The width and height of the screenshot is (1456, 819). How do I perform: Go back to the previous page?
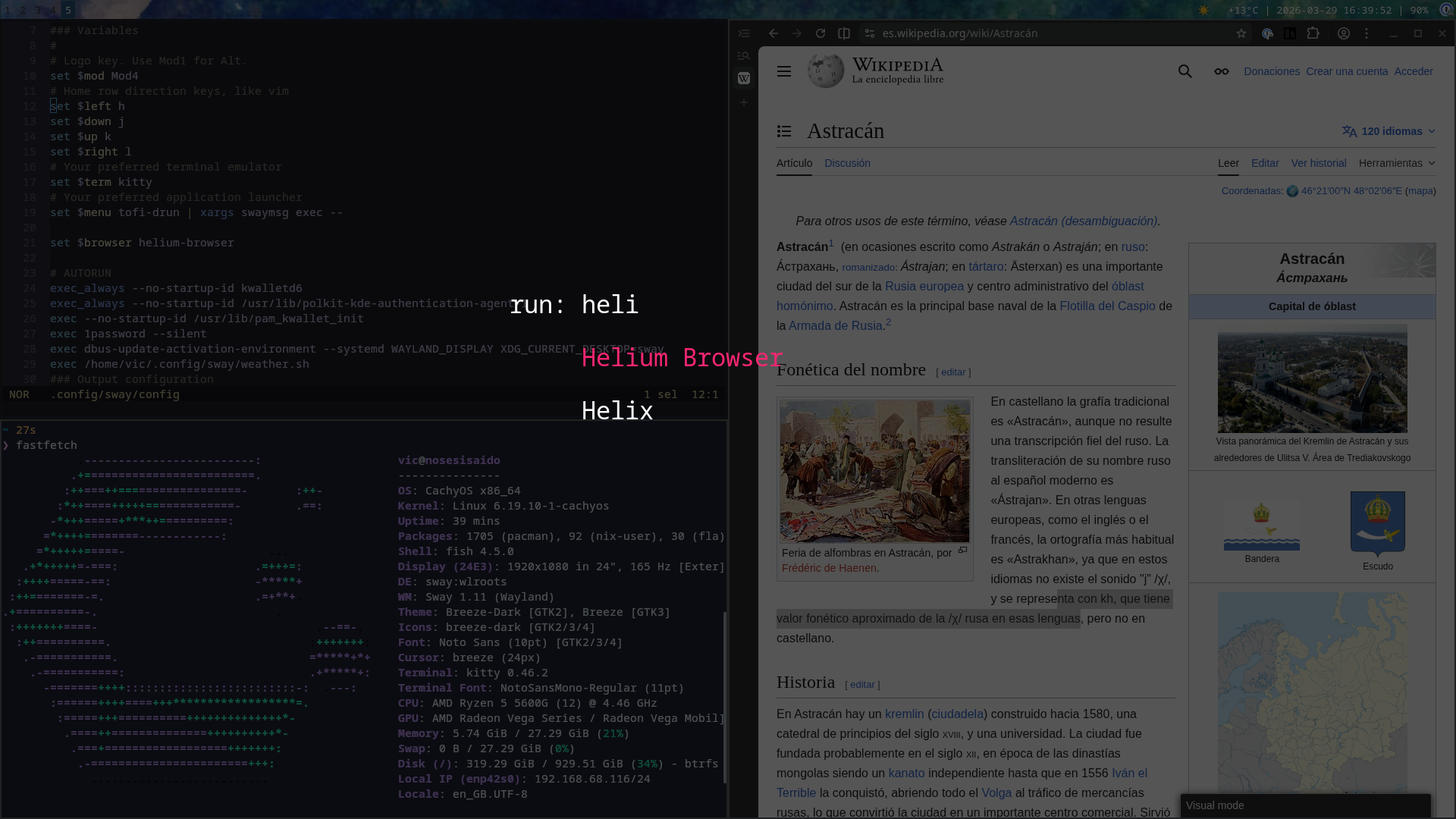pyautogui.click(x=773, y=33)
